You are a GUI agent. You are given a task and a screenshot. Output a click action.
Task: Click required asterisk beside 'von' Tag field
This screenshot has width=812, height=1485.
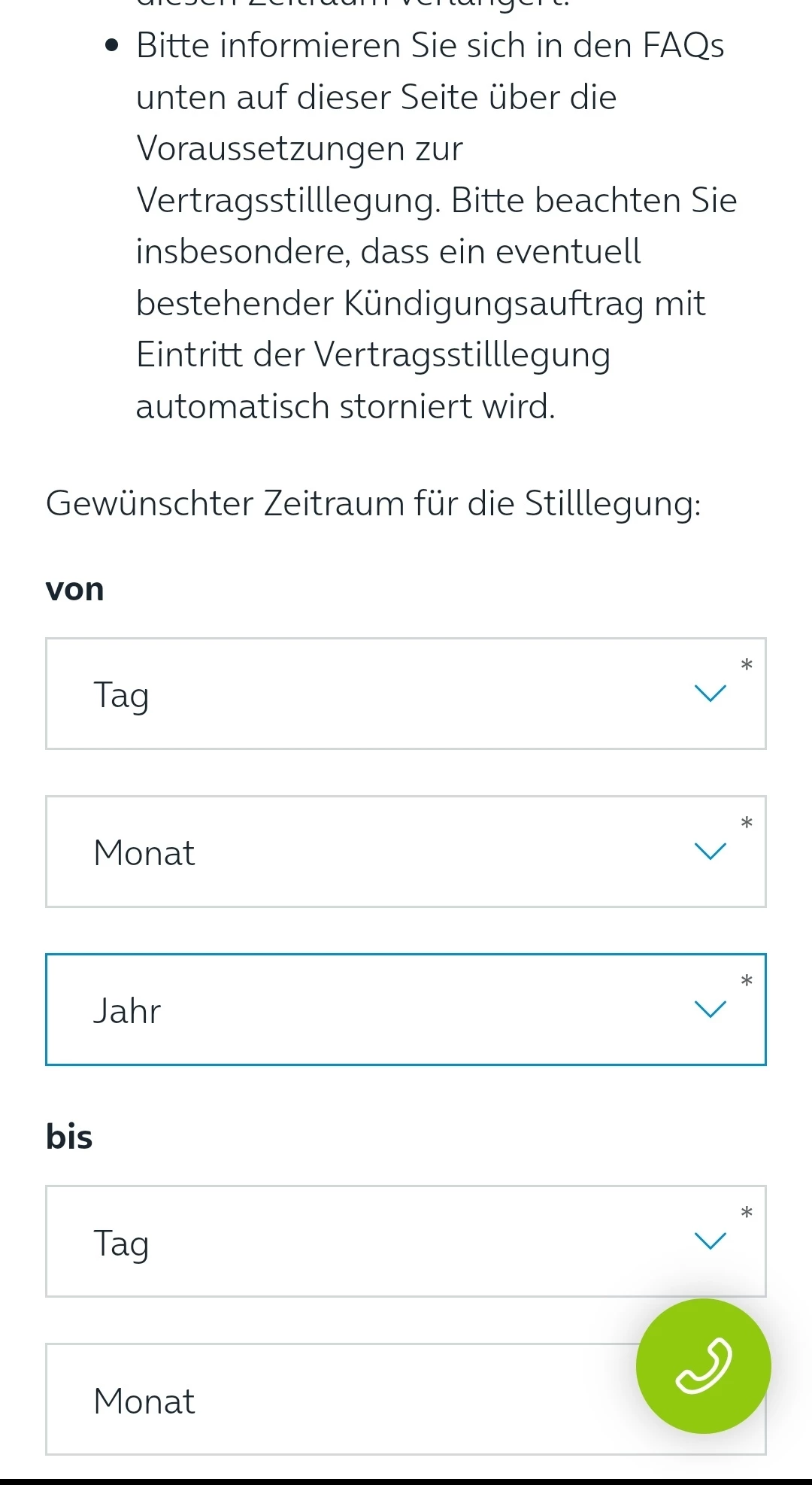coord(747,665)
